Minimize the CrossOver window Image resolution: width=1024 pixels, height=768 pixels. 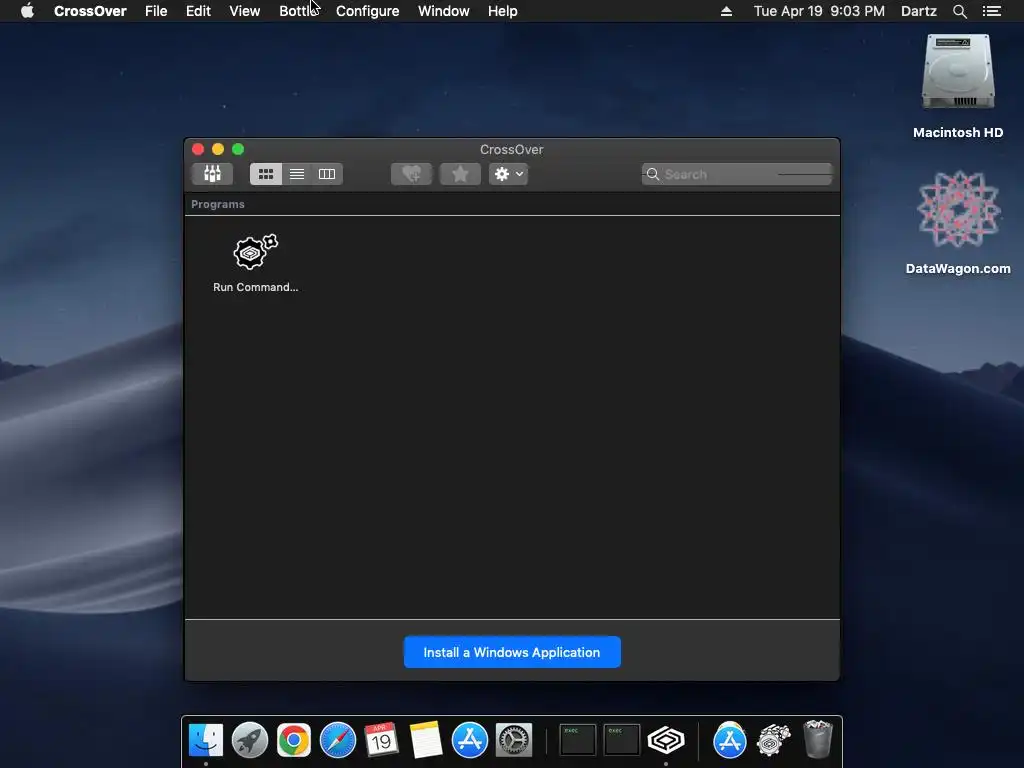pos(218,149)
